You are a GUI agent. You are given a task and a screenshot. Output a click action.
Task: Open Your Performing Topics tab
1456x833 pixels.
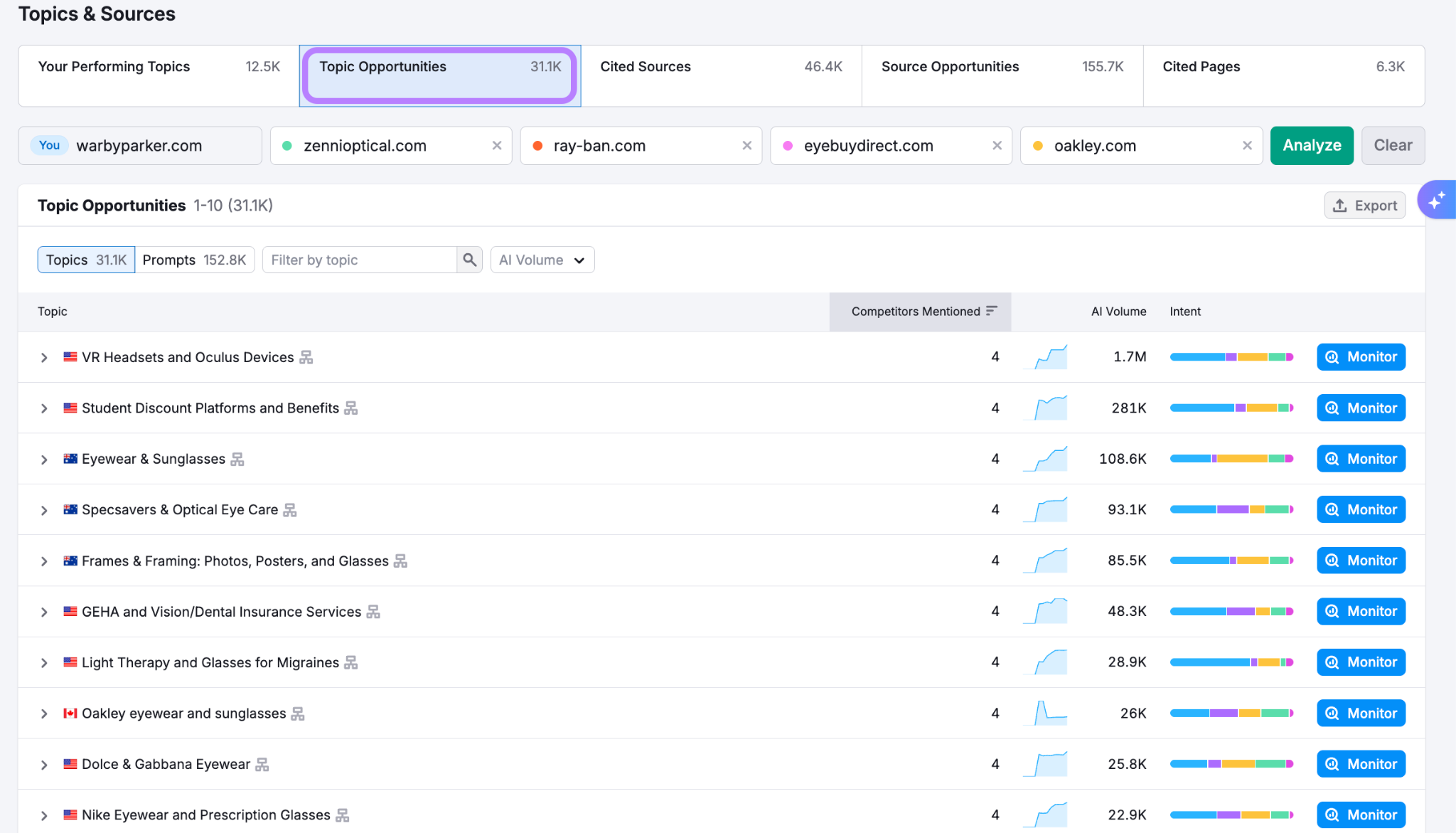pos(159,76)
